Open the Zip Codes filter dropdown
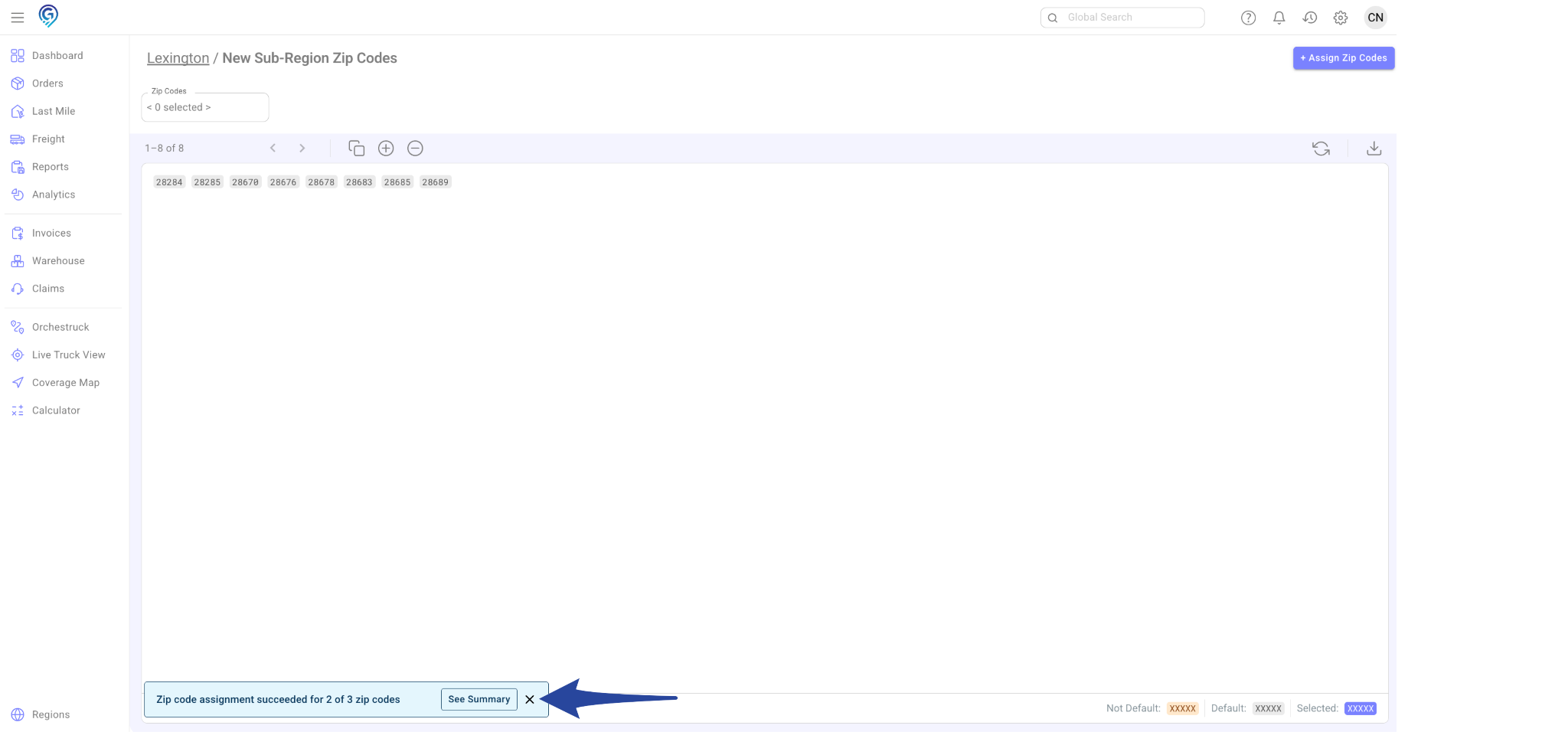1568x732 pixels. point(204,108)
